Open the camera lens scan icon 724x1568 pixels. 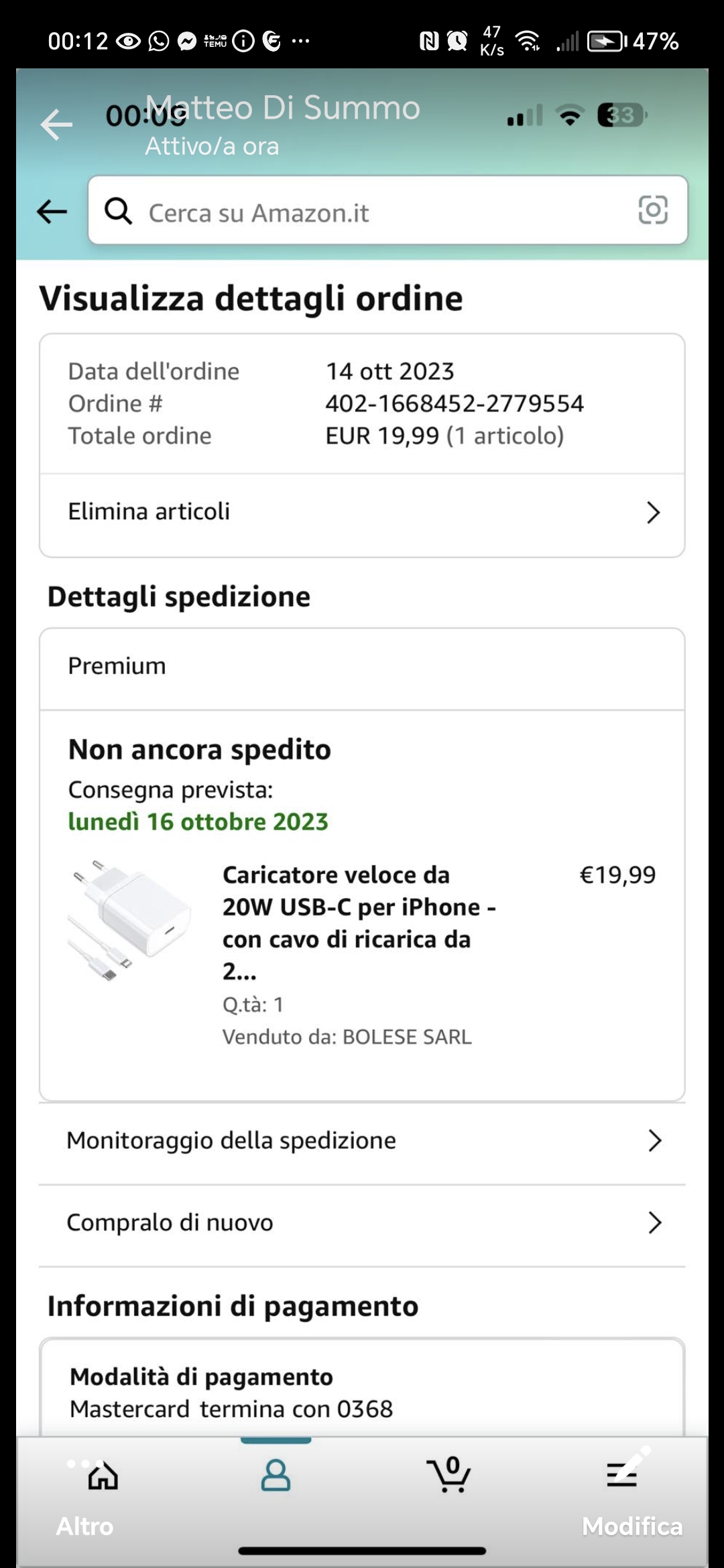(x=653, y=210)
